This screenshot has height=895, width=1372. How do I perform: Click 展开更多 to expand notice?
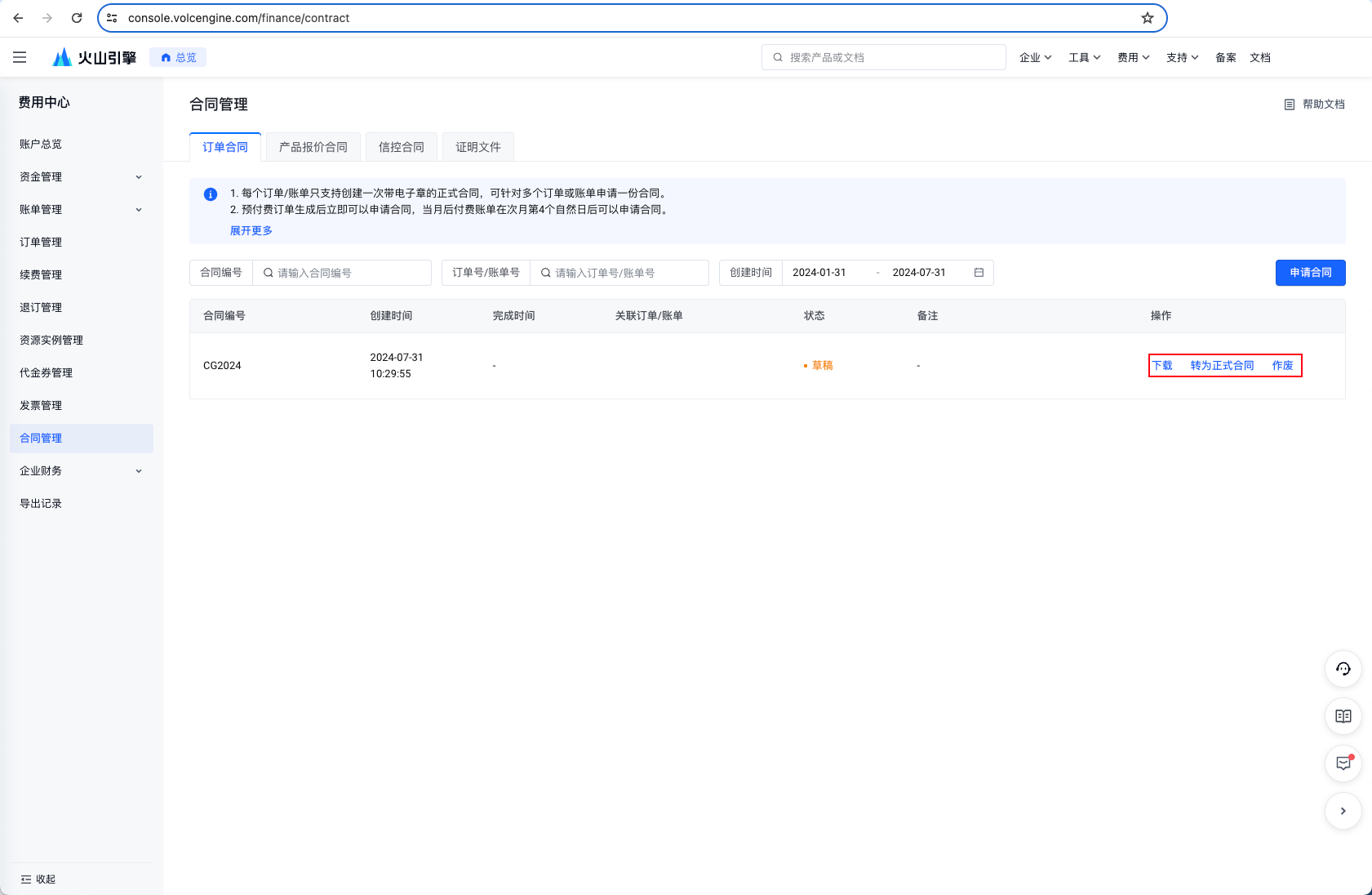click(x=251, y=231)
